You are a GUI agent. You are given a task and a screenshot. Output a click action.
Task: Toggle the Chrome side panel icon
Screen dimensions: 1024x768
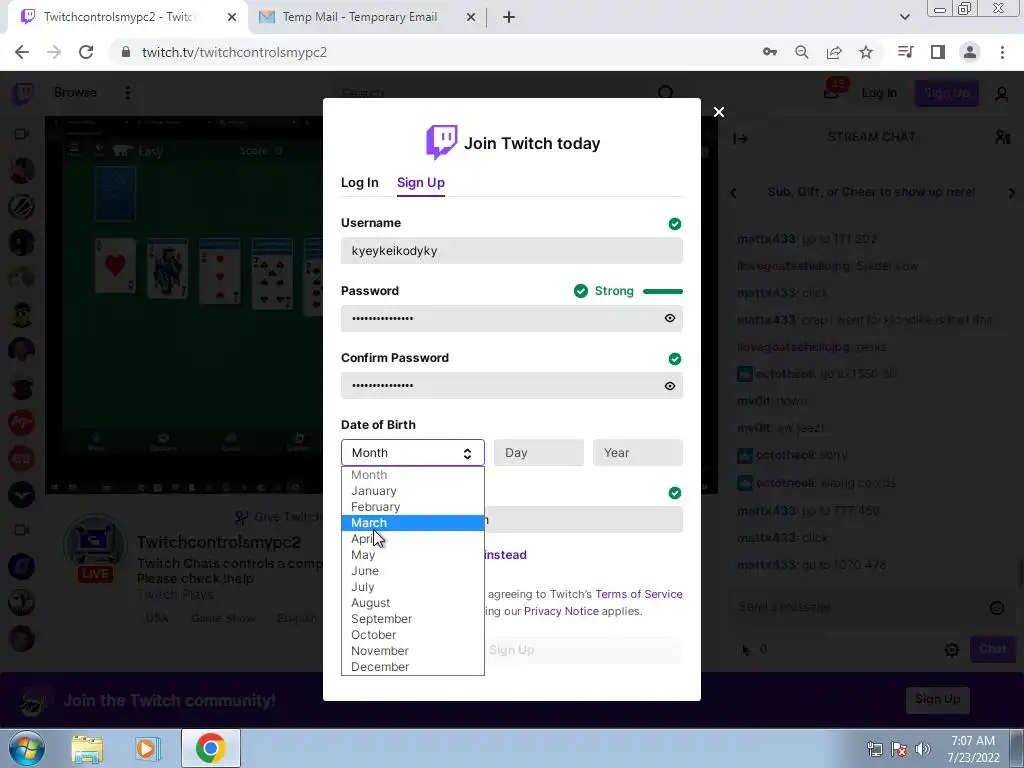tap(938, 52)
